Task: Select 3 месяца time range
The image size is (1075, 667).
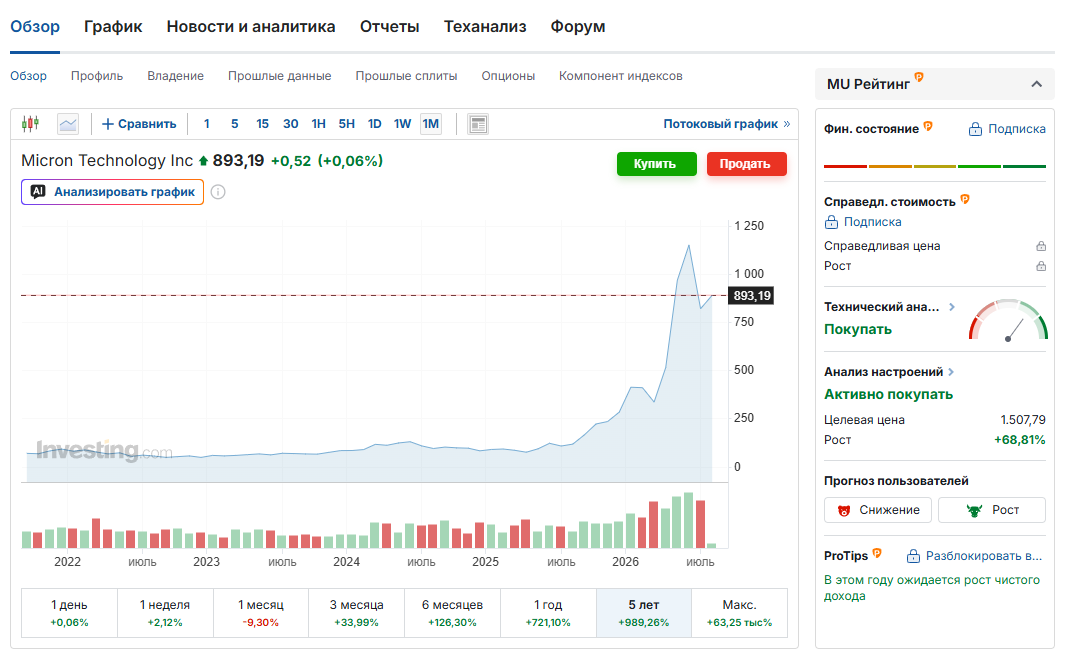Action: pos(357,613)
